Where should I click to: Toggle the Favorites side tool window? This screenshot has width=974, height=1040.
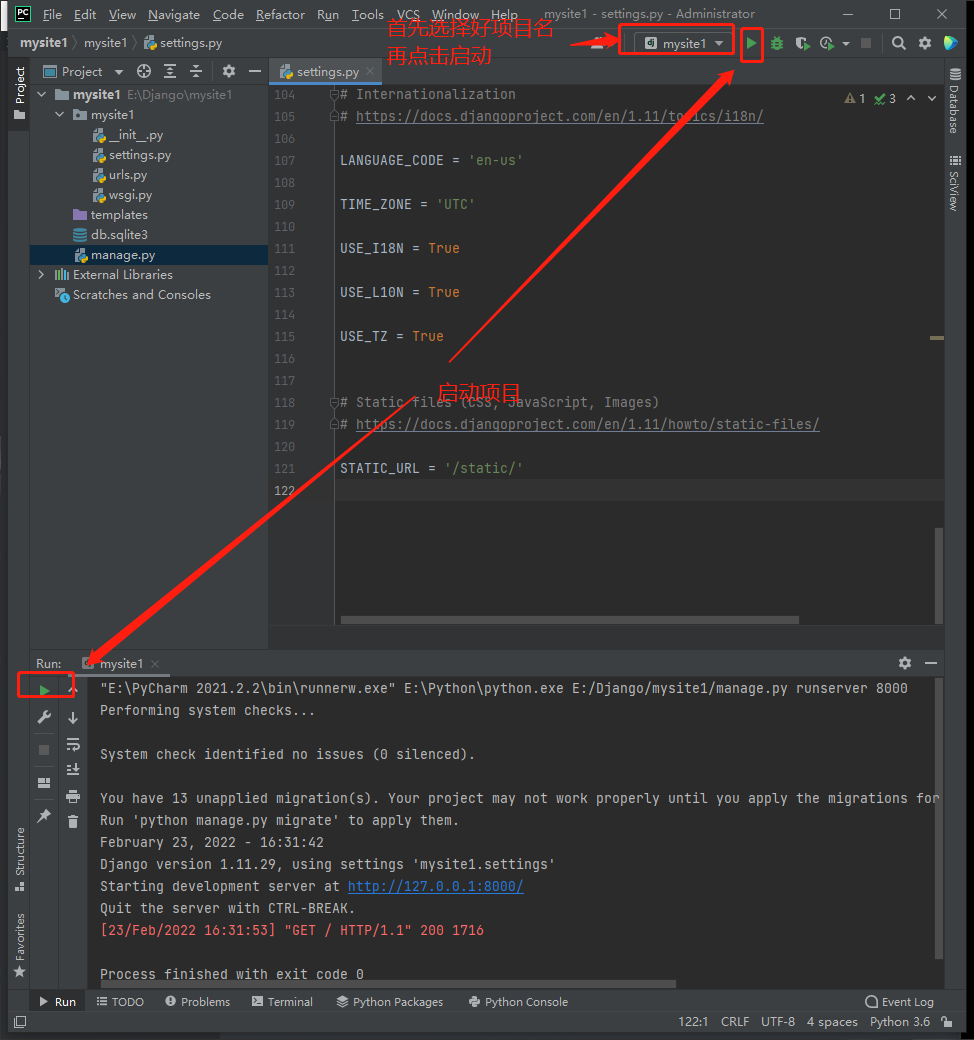point(20,944)
